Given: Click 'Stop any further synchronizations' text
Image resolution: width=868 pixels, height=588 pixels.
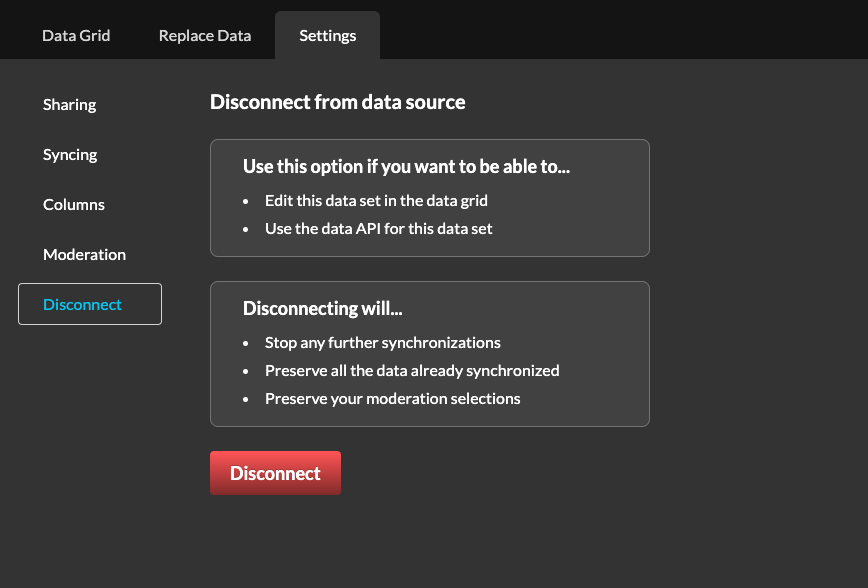Looking at the screenshot, I should (383, 342).
